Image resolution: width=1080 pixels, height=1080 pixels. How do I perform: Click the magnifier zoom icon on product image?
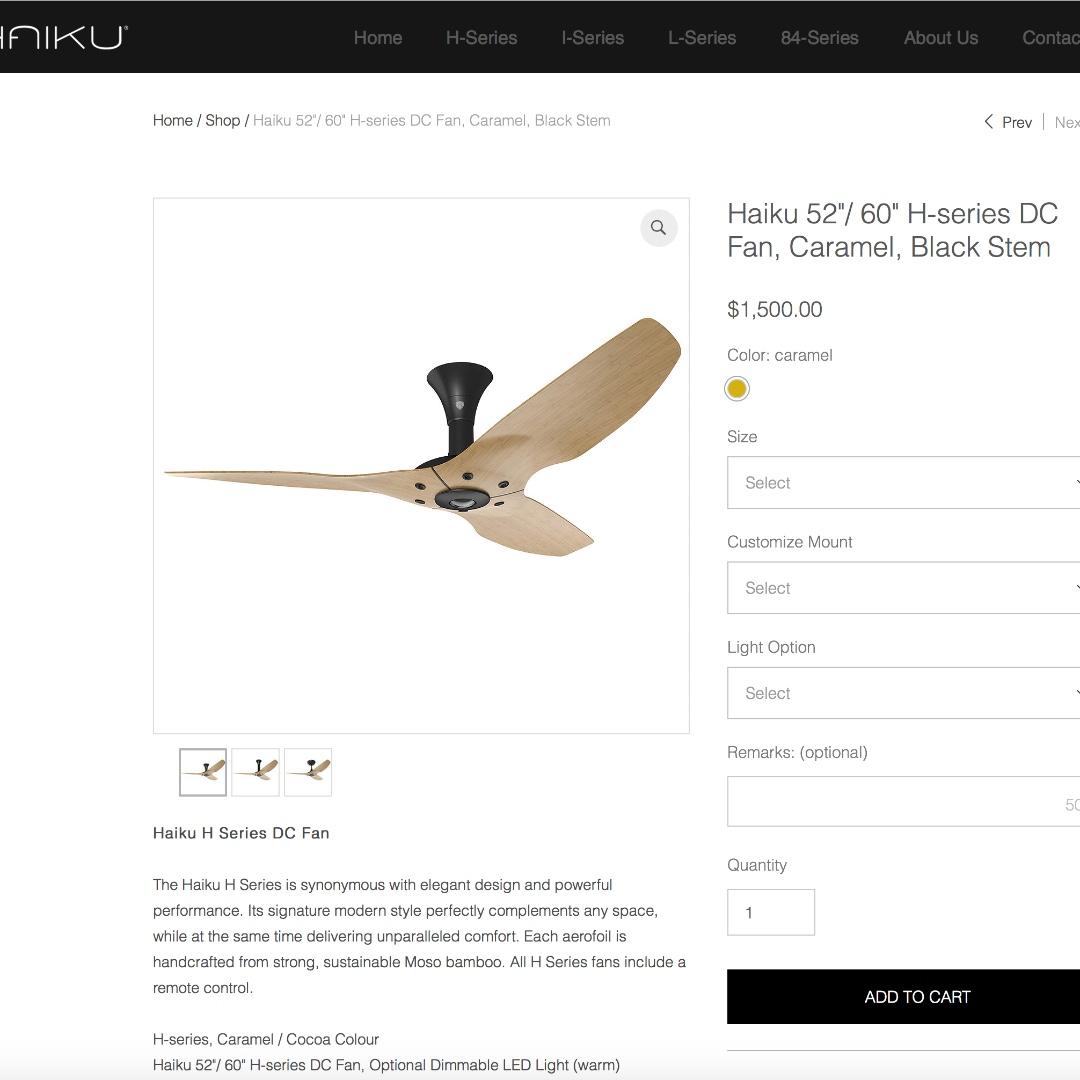coord(658,227)
